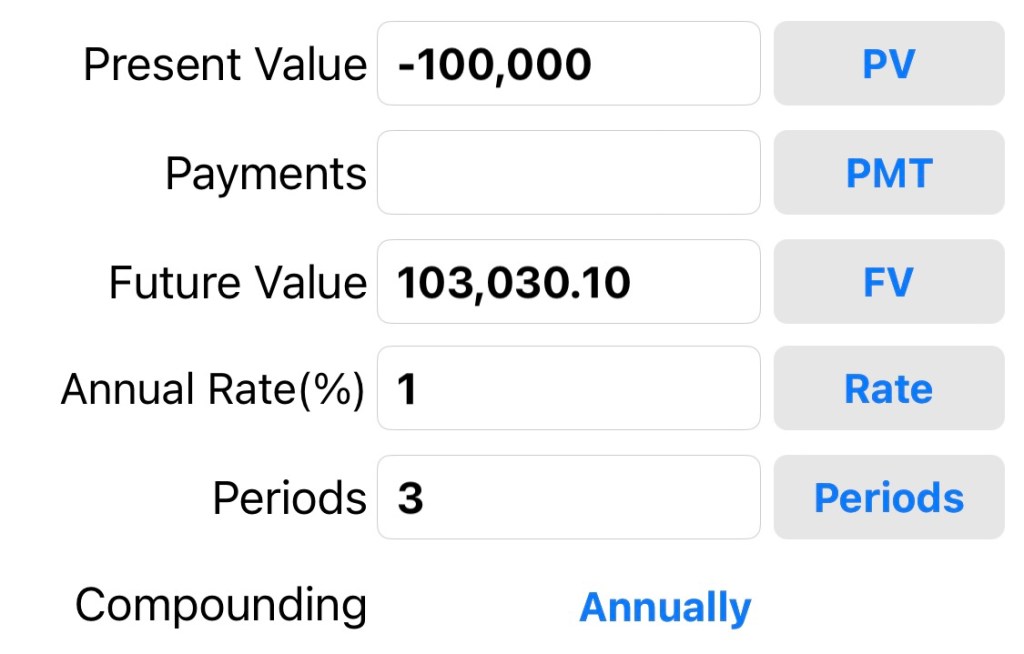
Task: Click the 103,030.10 result text
Action: pyautogui.click(x=514, y=283)
